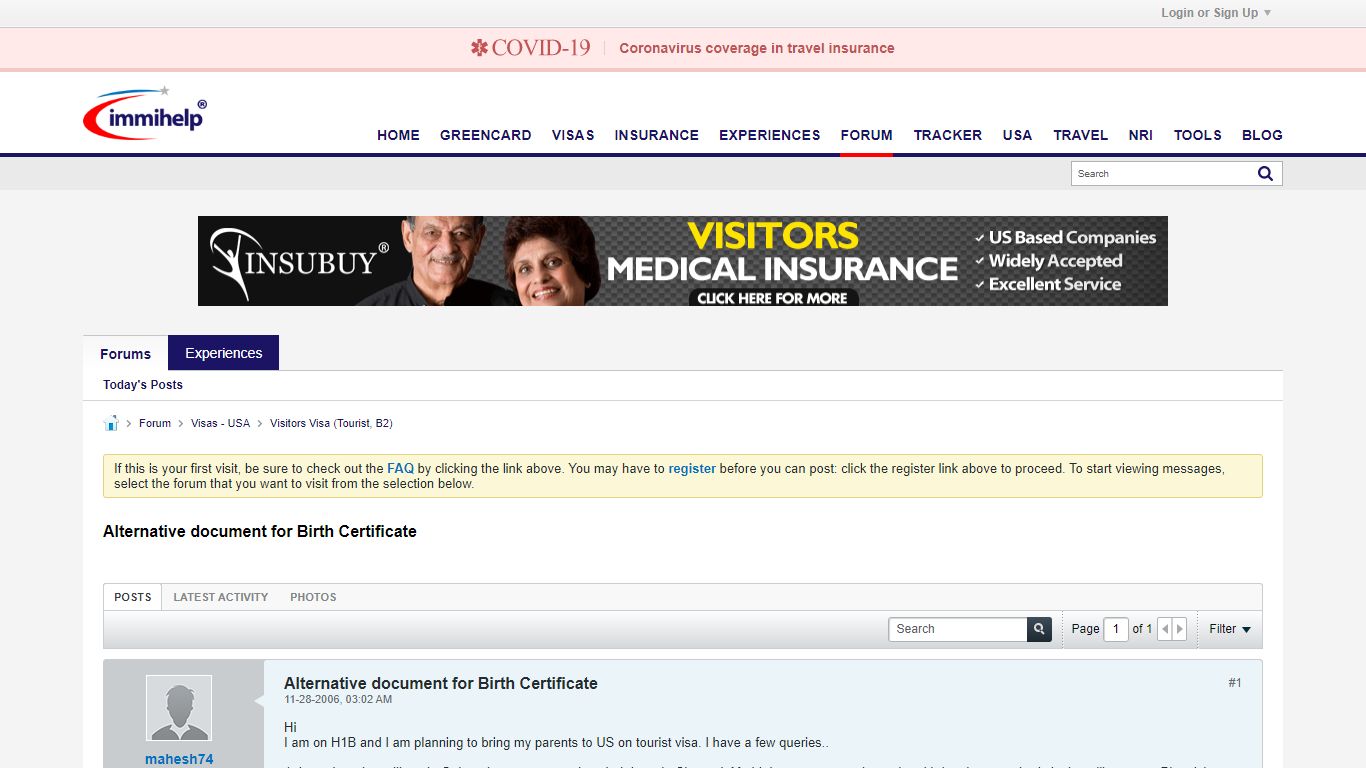
Task: Select the PHOTOS tab
Action: (313, 597)
